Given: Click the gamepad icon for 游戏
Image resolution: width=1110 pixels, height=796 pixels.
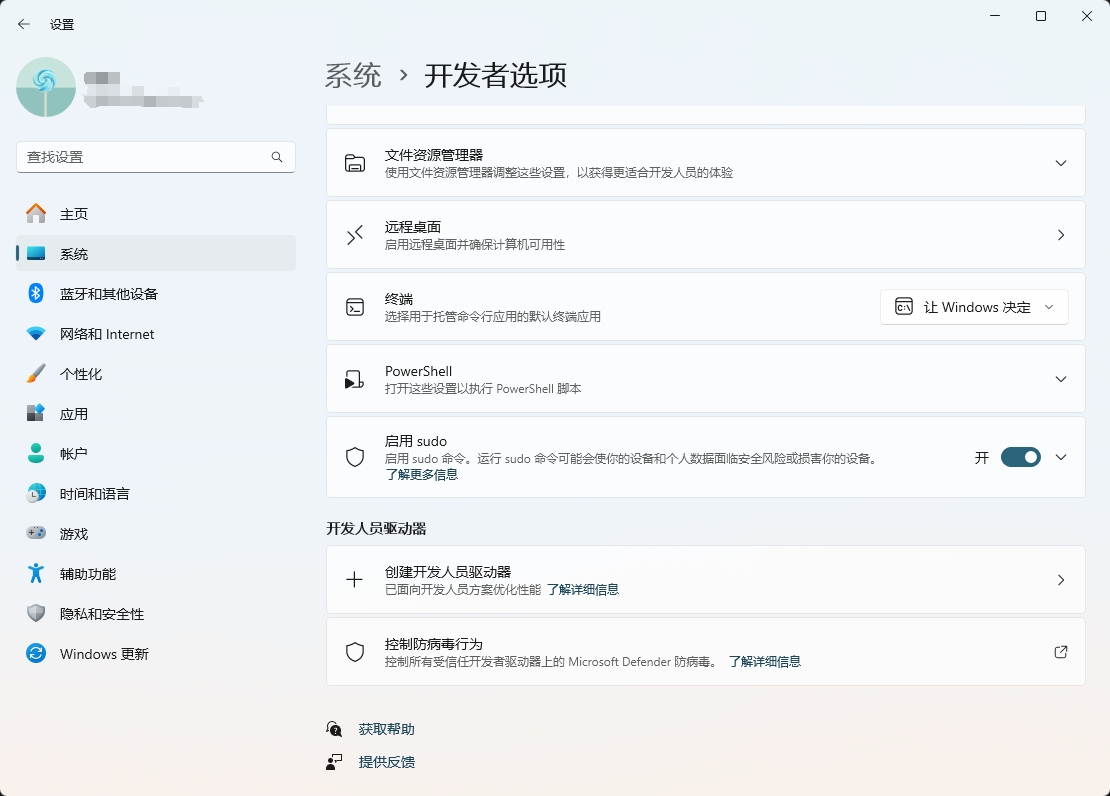Looking at the screenshot, I should click(x=36, y=533).
